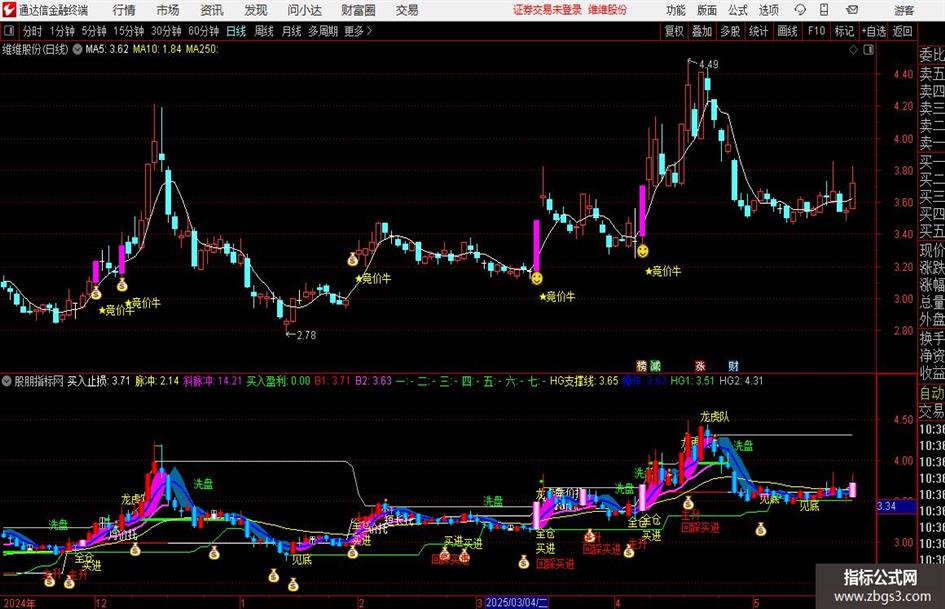Click the 2.78 low price label

(306, 335)
